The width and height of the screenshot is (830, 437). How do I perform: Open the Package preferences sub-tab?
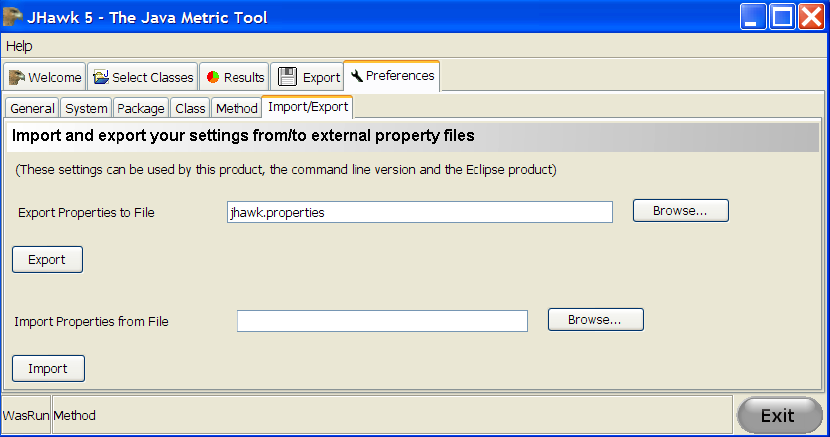point(140,108)
